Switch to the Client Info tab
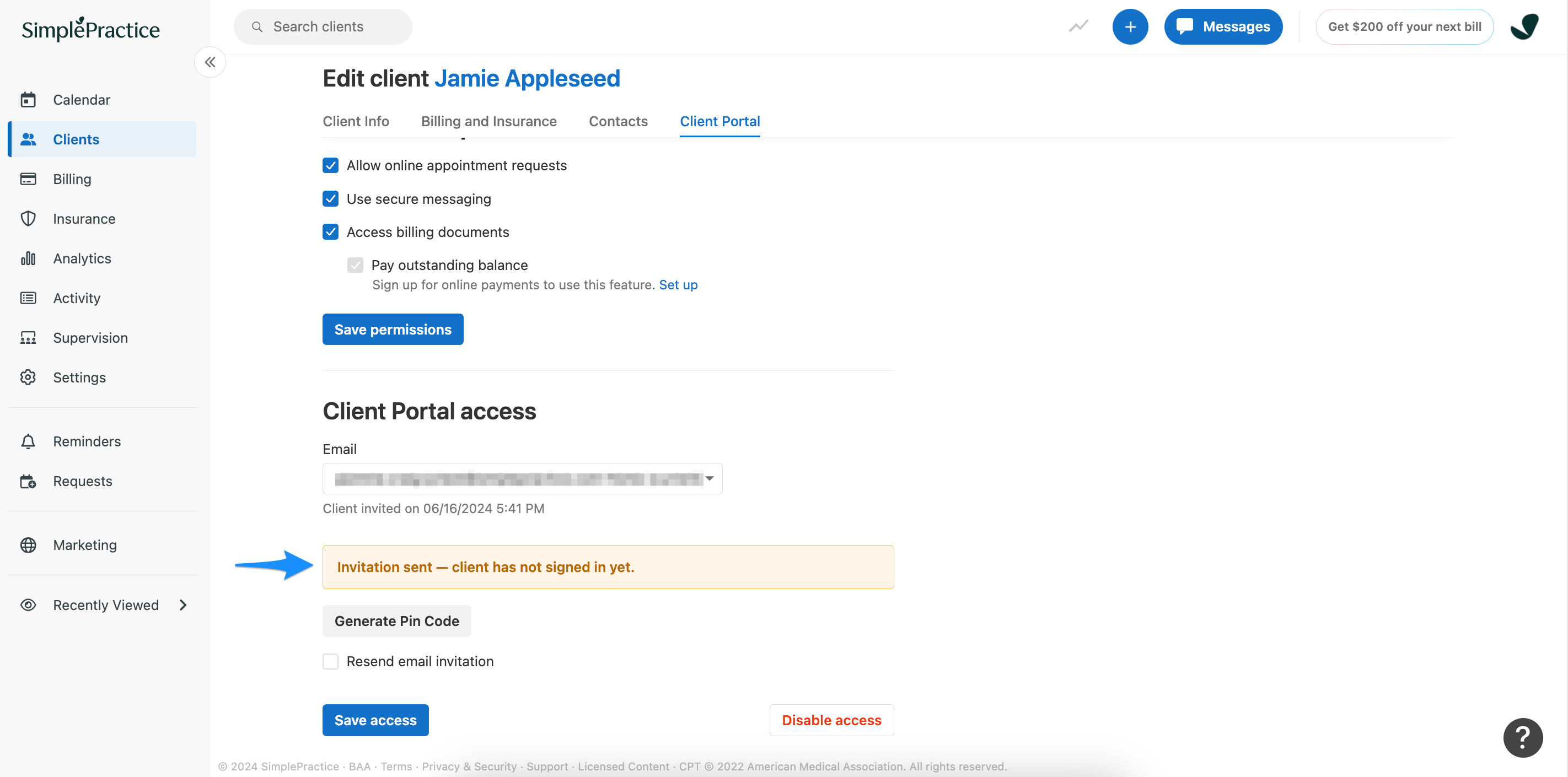This screenshot has height=777, width=1568. click(x=356, y=121)
